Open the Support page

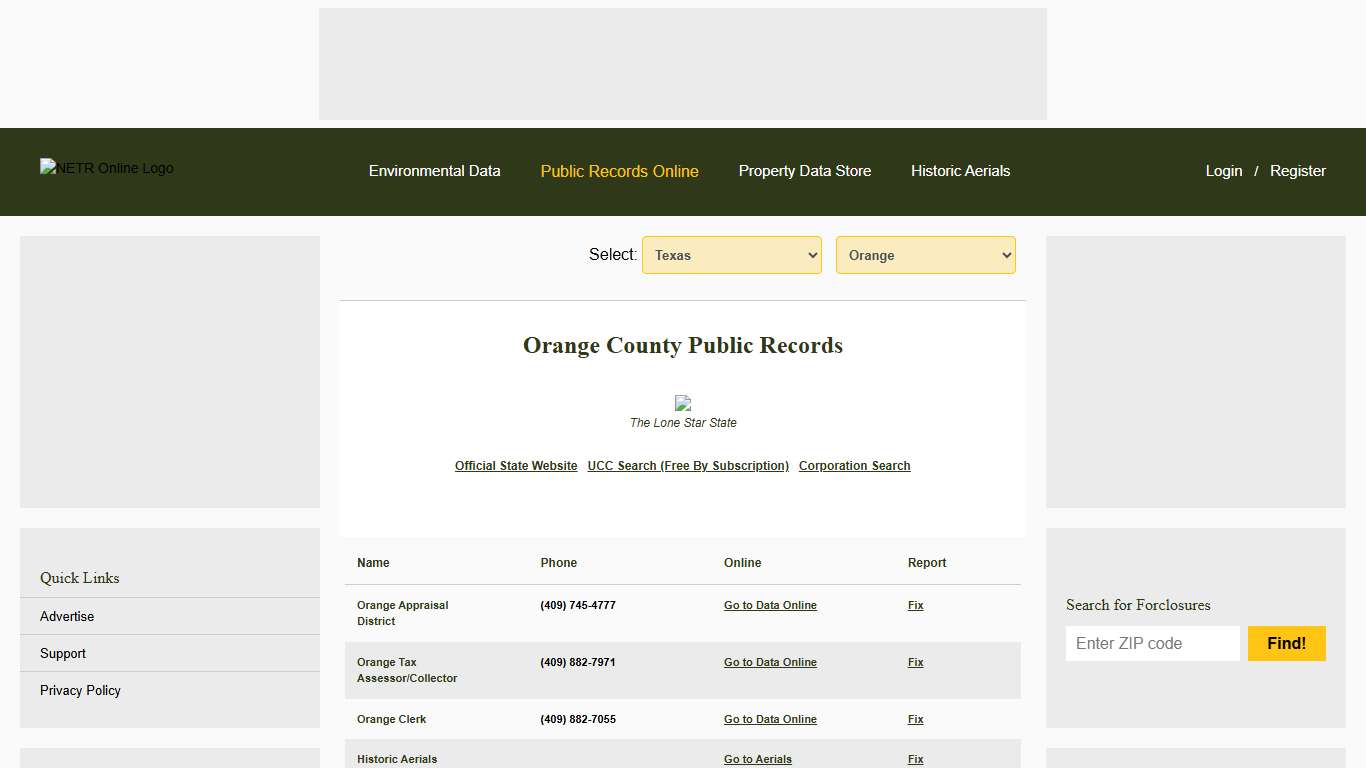click(62, 653)
